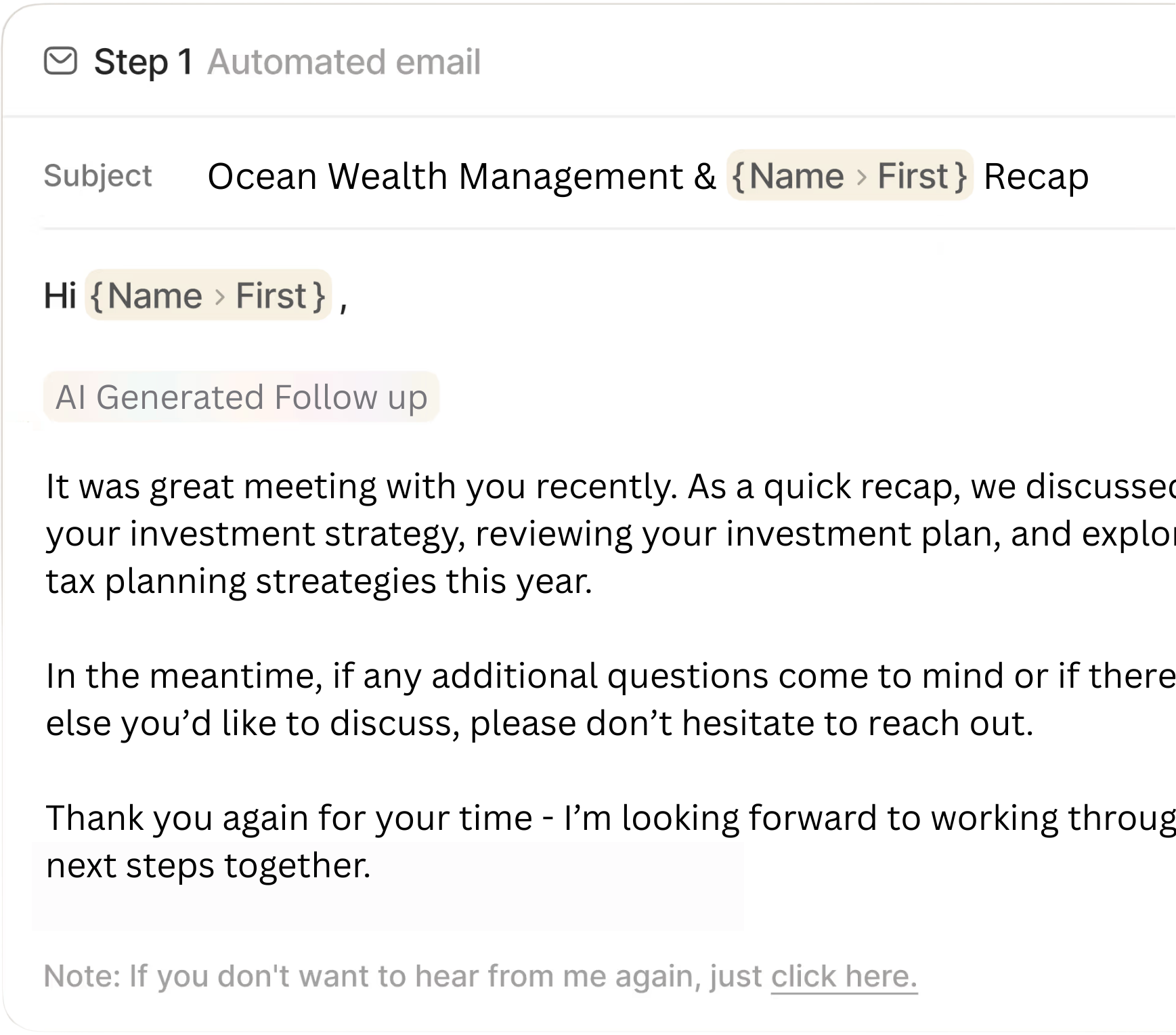Click the In the meantime paragraph
The height and width of the screenshot is (1035, 1176).
point(609,700)
